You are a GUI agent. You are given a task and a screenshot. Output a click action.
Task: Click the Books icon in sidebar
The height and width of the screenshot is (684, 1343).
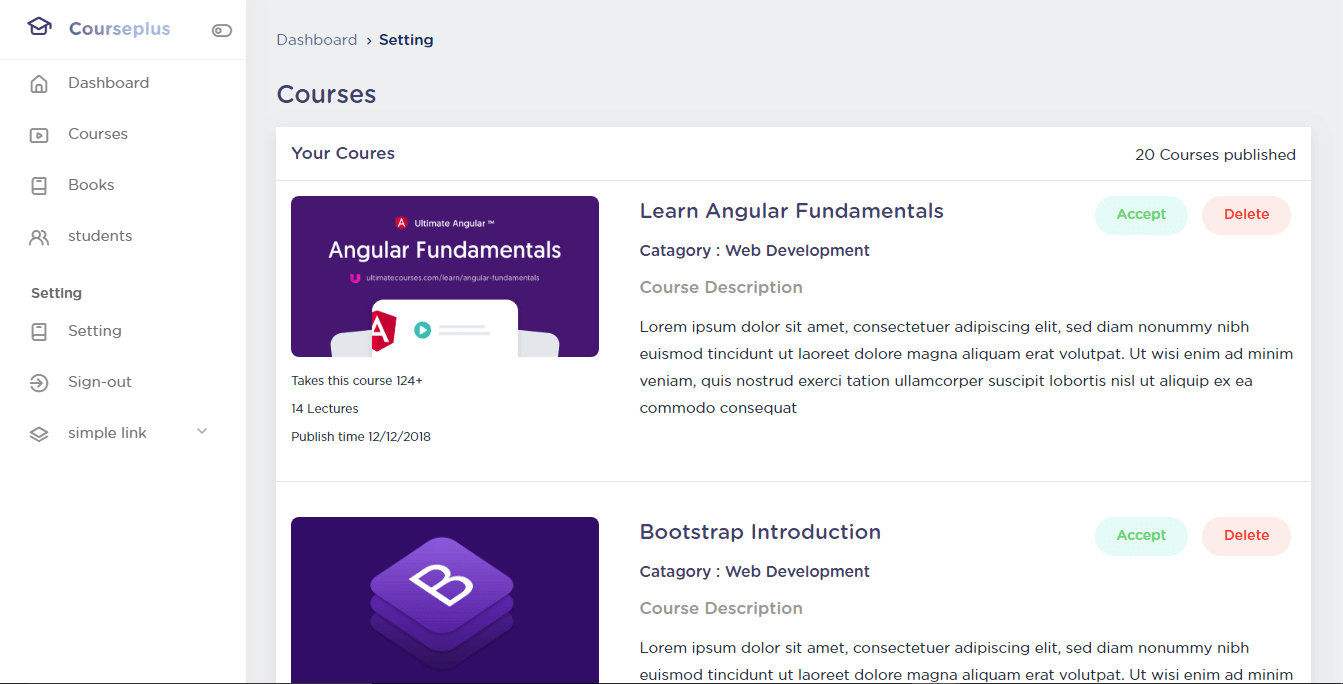[39, 186]
